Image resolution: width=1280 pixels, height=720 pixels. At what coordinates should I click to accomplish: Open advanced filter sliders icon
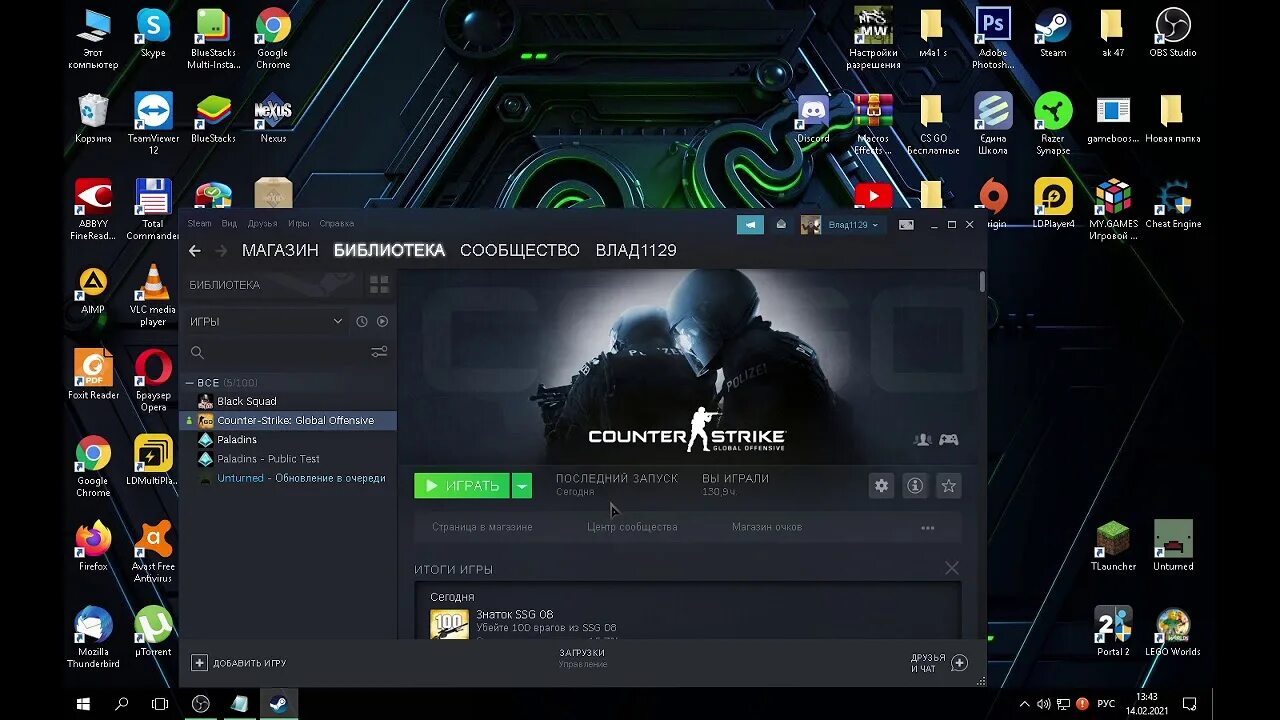click(x=379, y=352)
